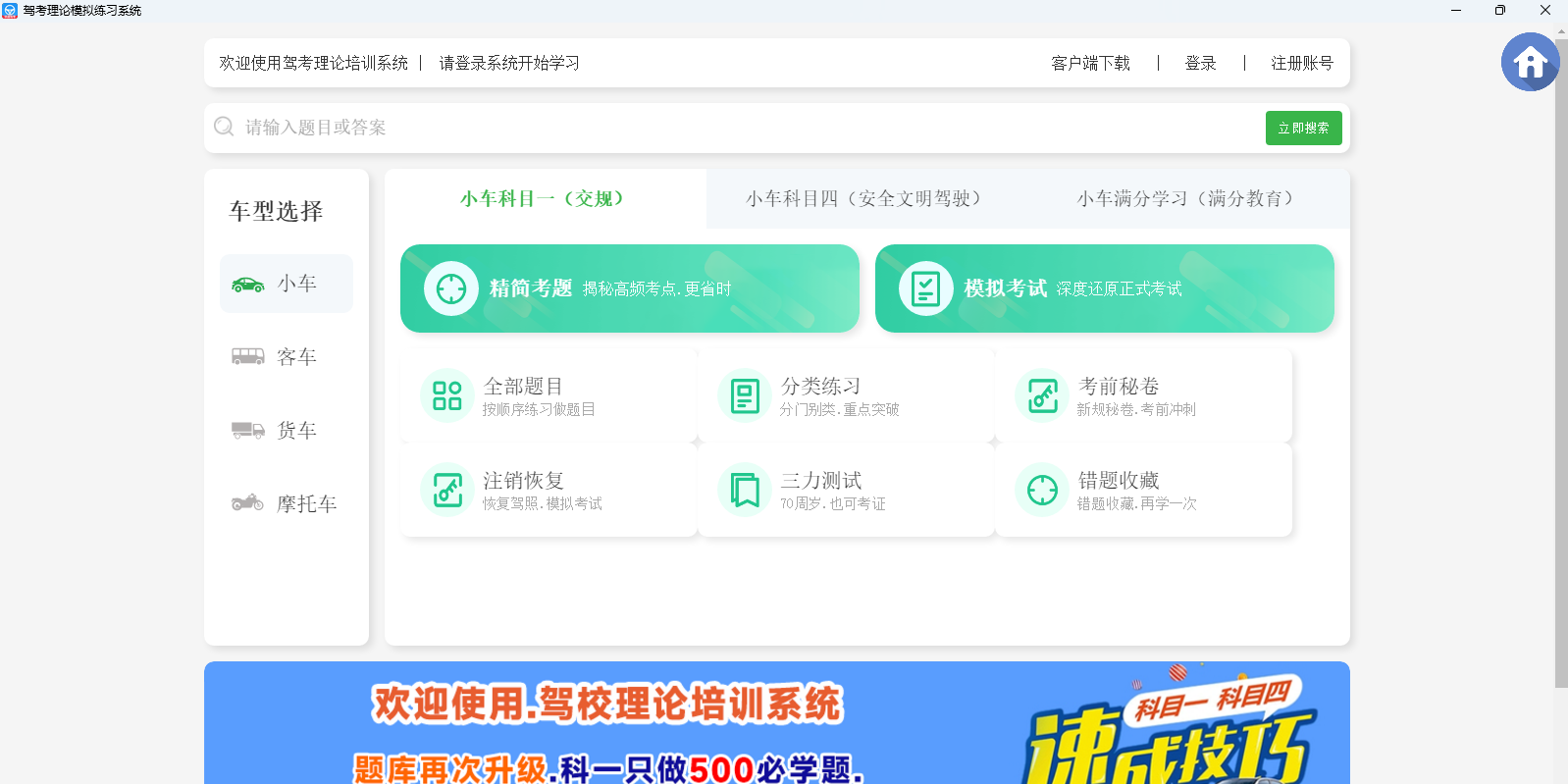Select the 小车 car icon in sidebar

tap(247, 285)
